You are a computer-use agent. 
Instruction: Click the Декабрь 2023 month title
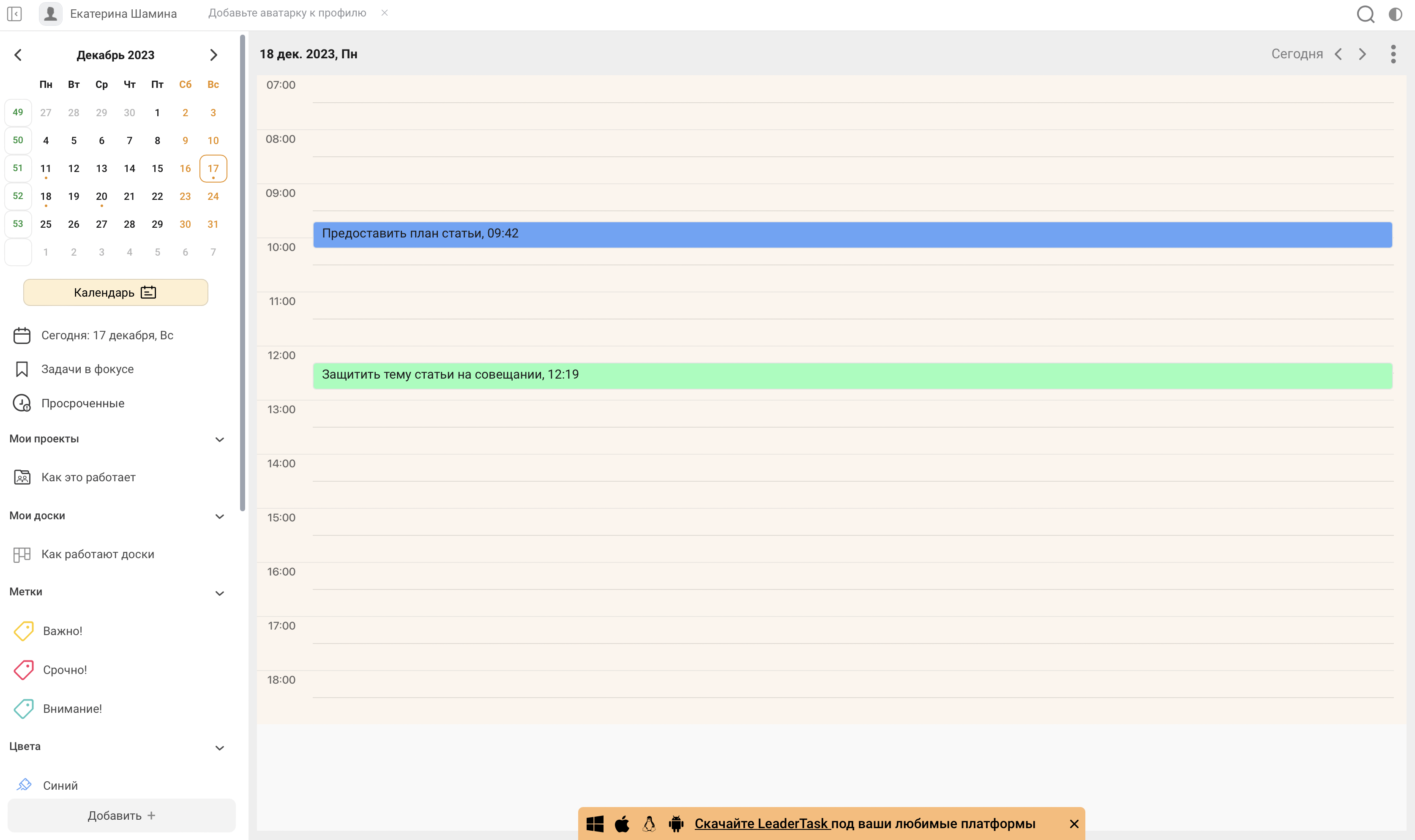point(115,55)
